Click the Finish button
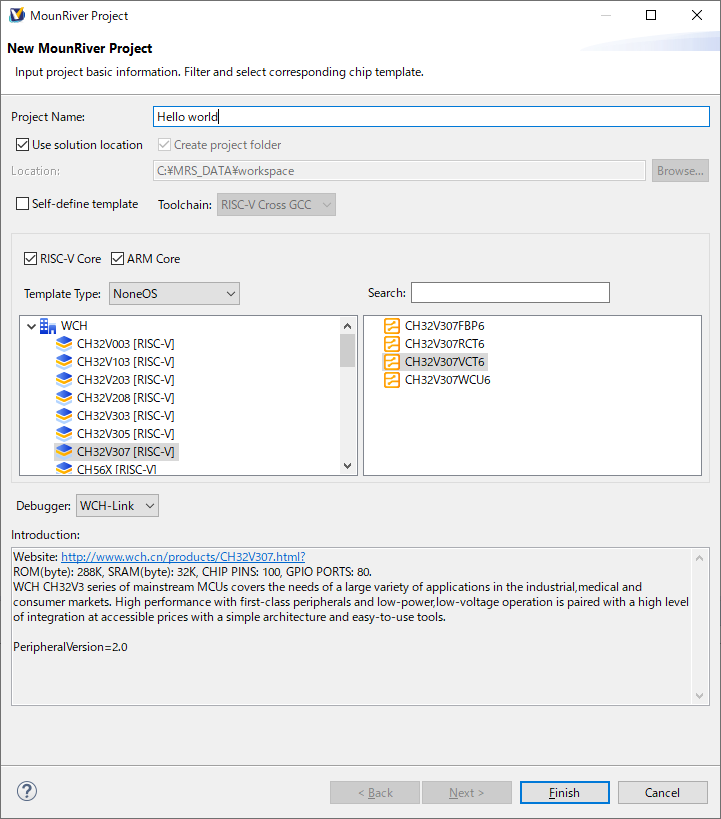Image resolution: width=721 pixels, height=819 pixels. pyautogui.click(x=565, y=793)
